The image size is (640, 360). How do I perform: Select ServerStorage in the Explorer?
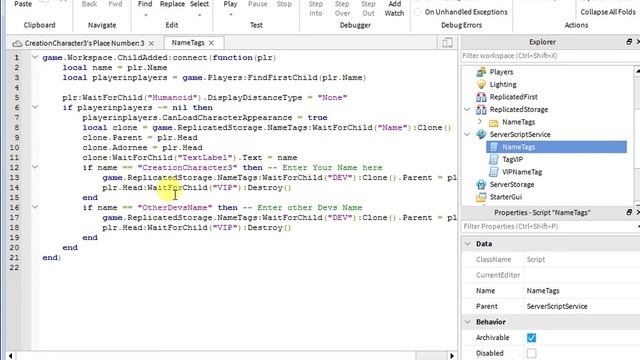512,184
